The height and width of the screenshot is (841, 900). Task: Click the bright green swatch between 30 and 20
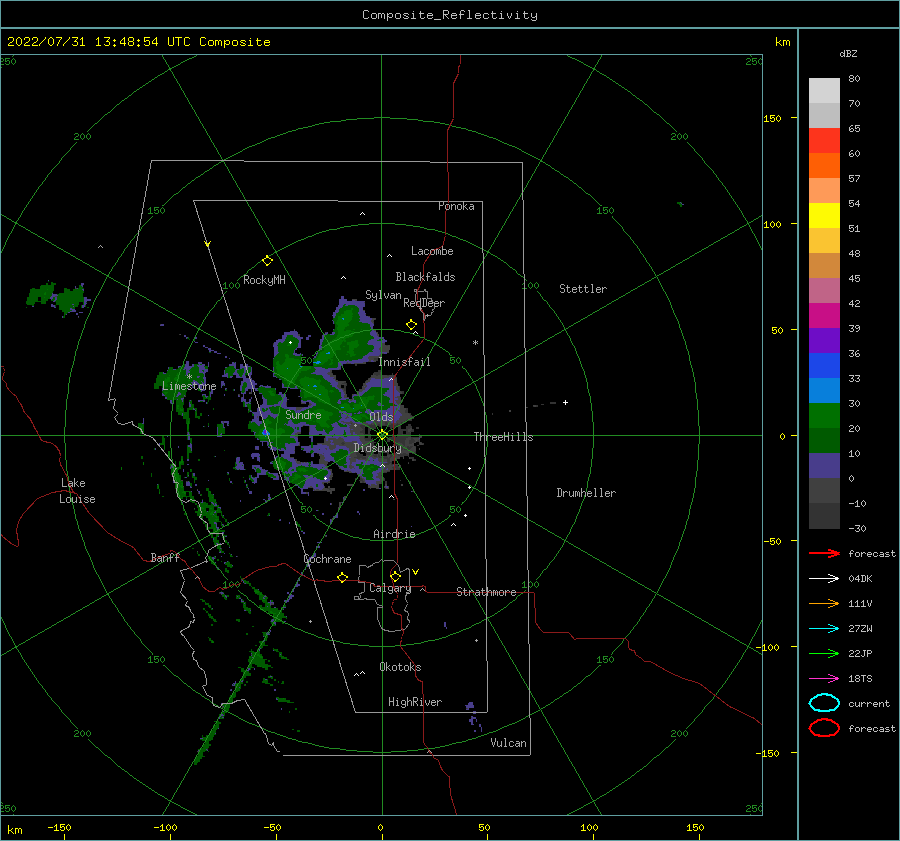pos(824,416)
